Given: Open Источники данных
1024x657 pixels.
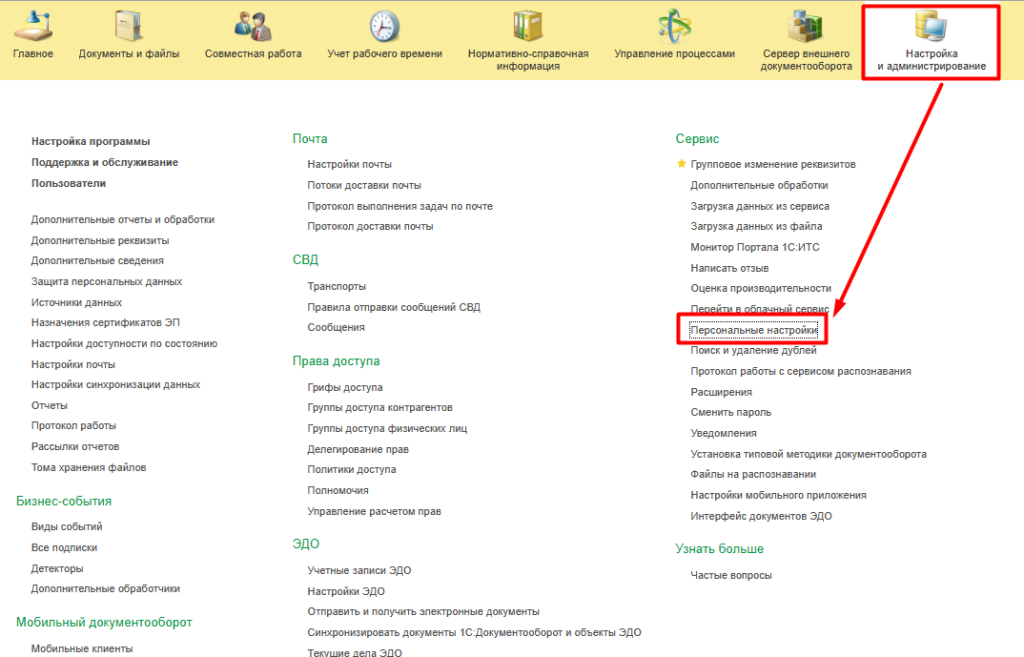Looking at the screenshot, I should pyautogui.click(x=76, y=302).
